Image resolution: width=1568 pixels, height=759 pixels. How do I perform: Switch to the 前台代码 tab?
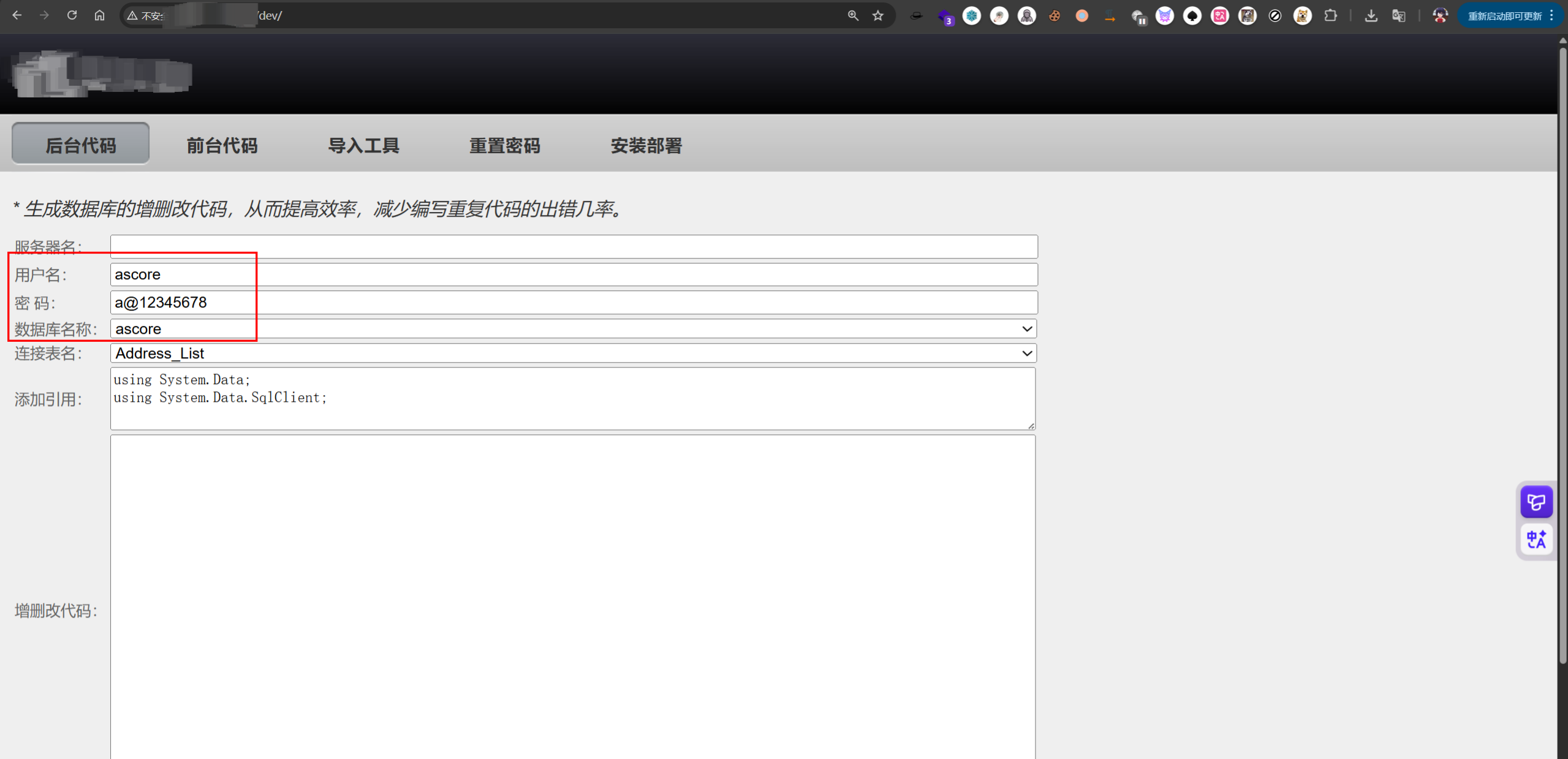tap(222, 146)
